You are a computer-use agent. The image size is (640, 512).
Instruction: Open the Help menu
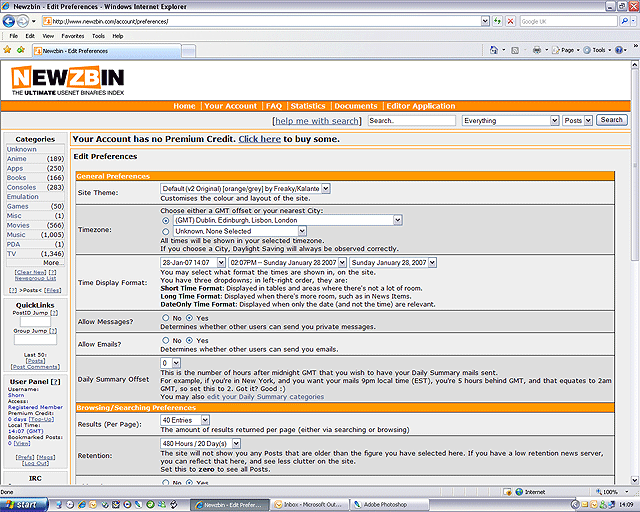tap(118, 36)
